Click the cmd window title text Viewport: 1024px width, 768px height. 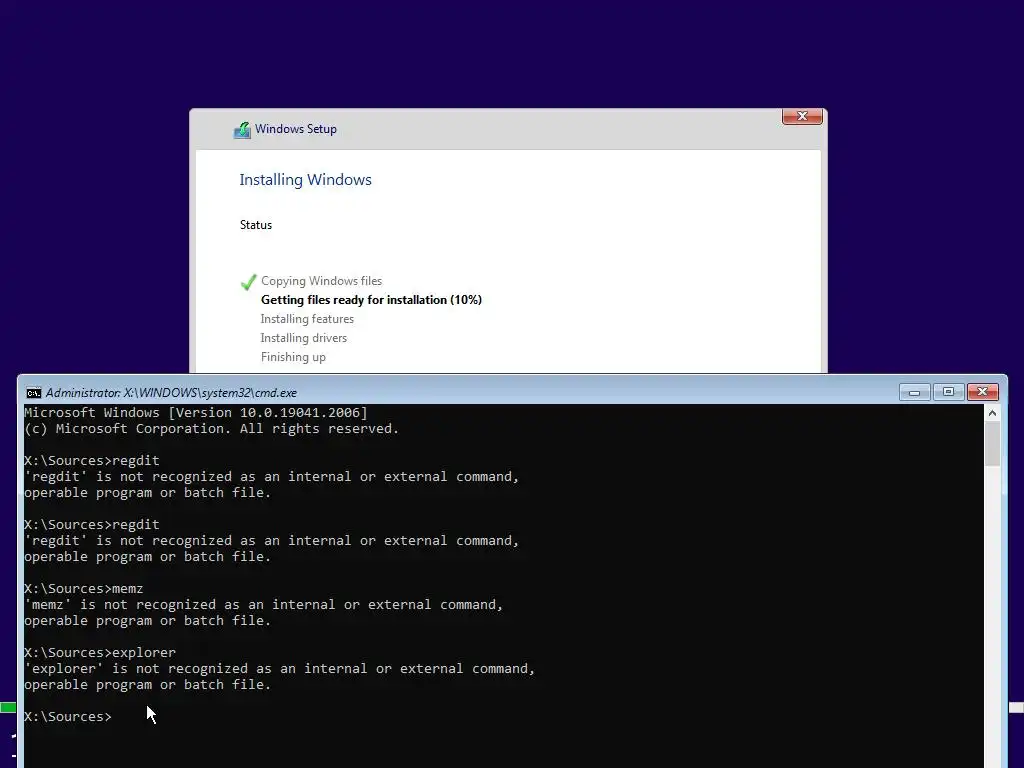[x=171, y=392]
